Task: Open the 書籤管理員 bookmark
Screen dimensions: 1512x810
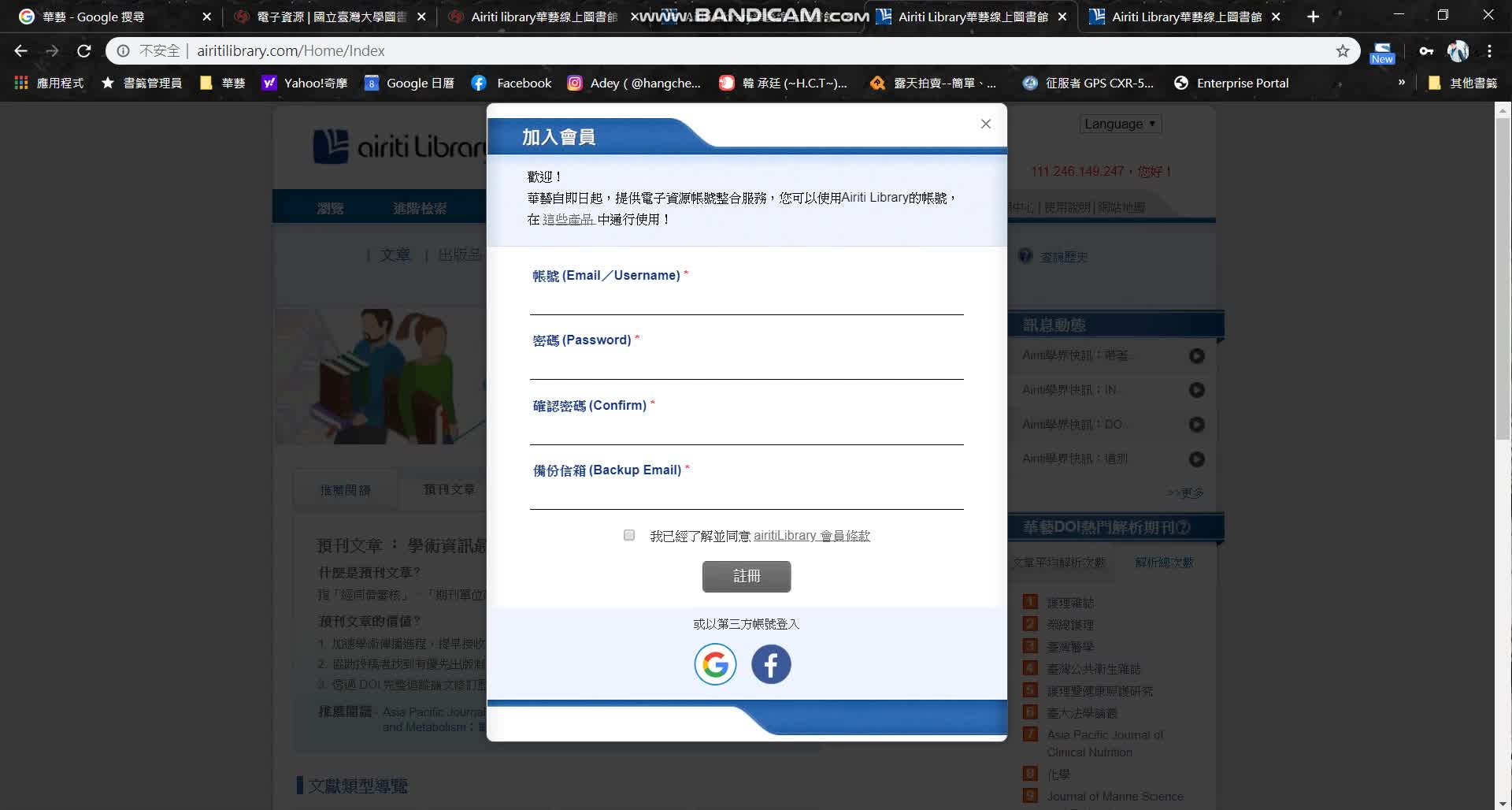Action: (143, 83)
